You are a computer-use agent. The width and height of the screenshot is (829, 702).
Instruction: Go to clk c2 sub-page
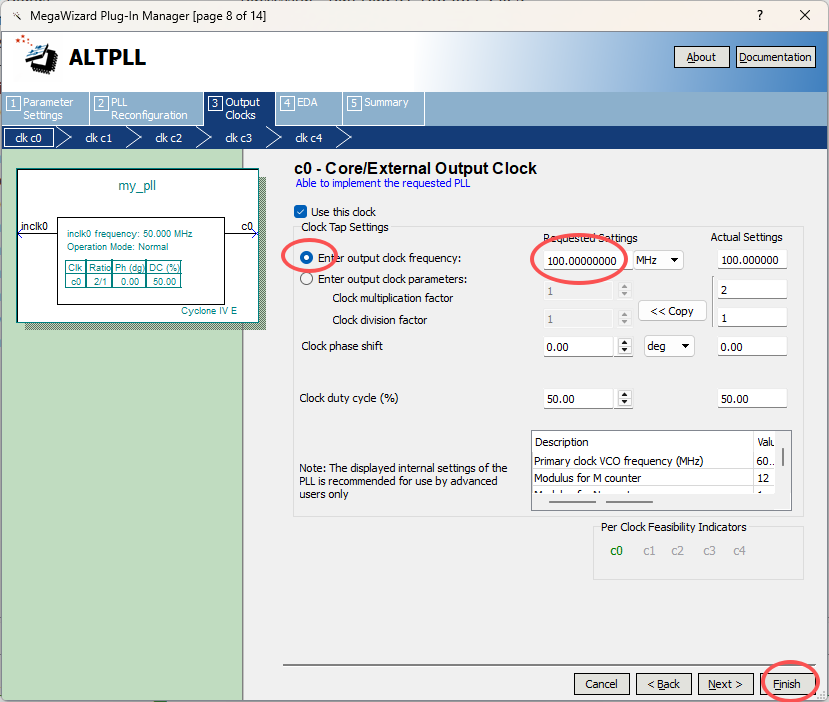point(169,138)
